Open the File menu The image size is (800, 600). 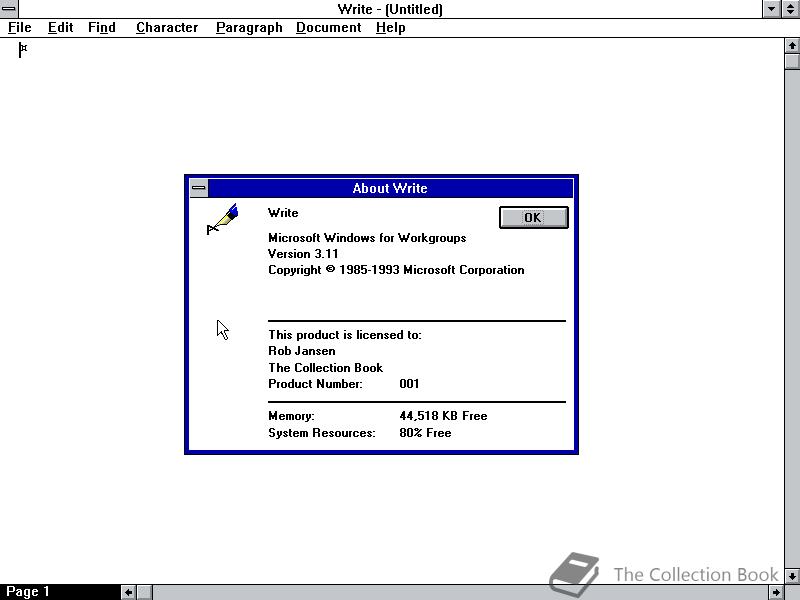[x=20, y=28]
